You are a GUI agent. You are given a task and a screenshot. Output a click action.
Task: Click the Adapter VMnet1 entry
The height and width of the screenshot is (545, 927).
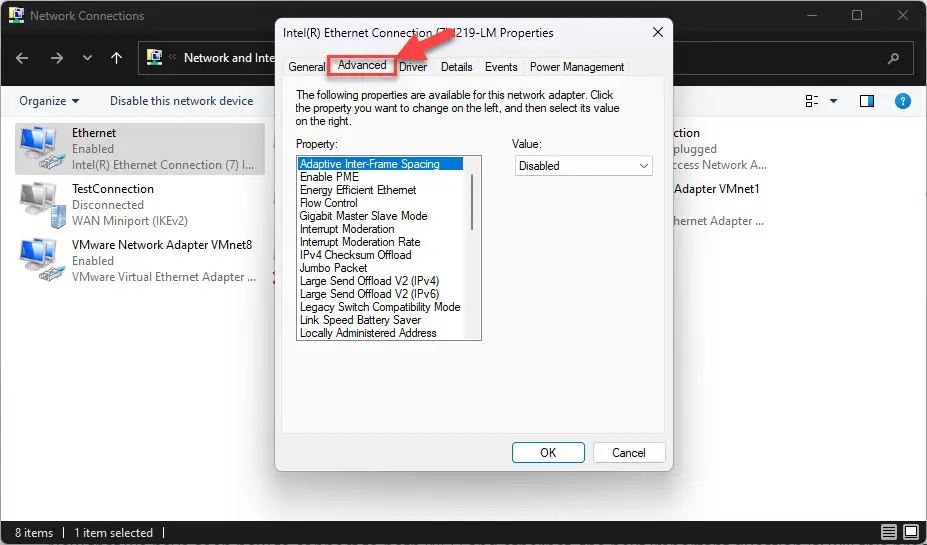717,189
